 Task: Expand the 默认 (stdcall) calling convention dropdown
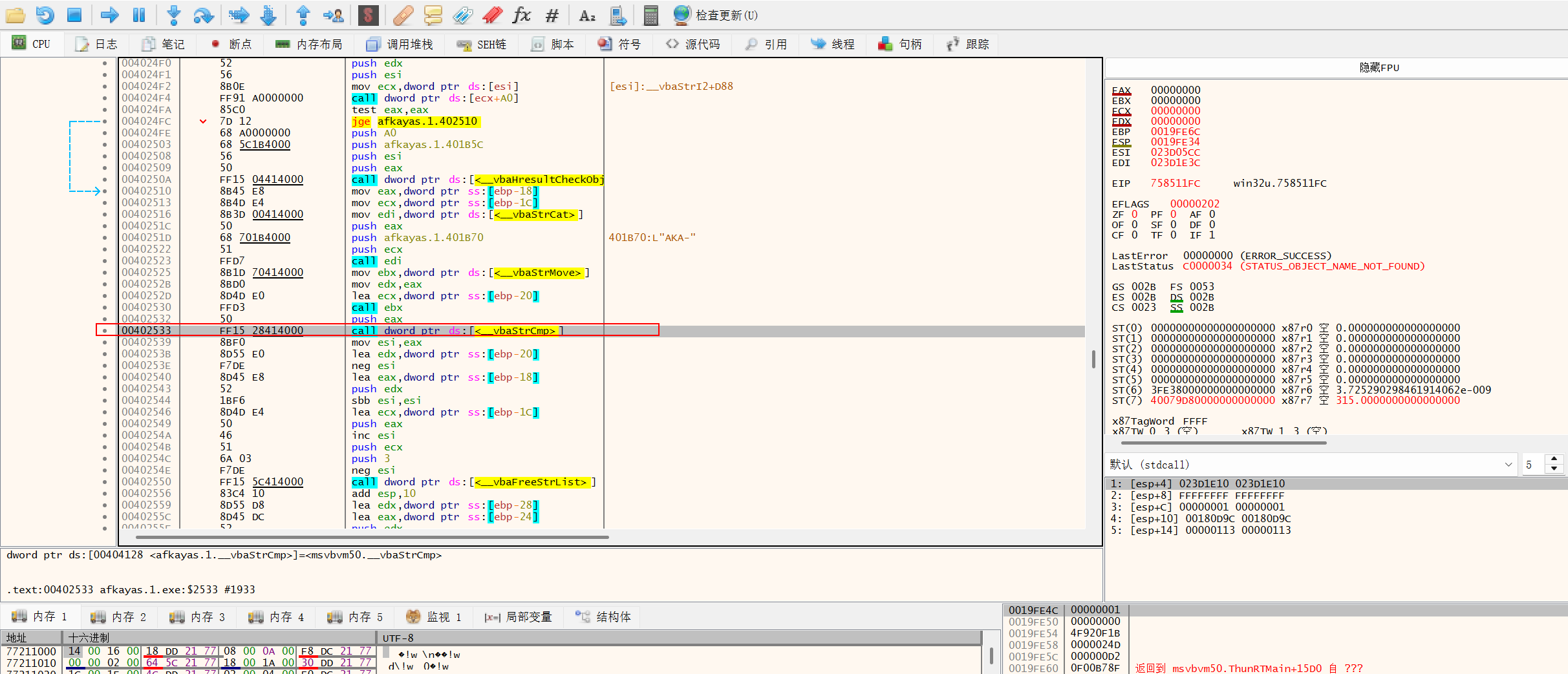pos(1312,465)
